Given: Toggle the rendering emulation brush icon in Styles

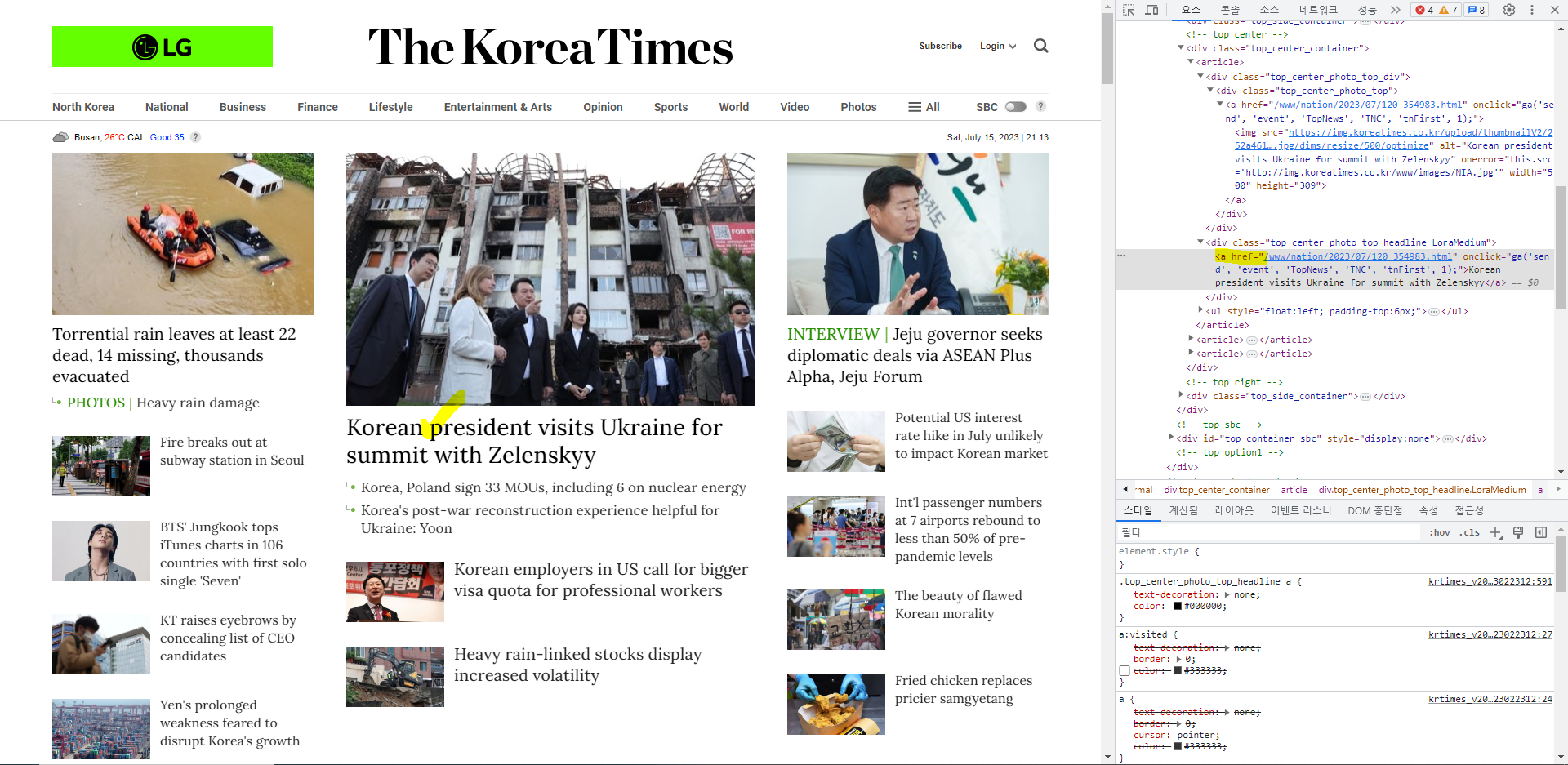Looking at the screenshot, I should pyautogui.click(x=1518, y=532).
